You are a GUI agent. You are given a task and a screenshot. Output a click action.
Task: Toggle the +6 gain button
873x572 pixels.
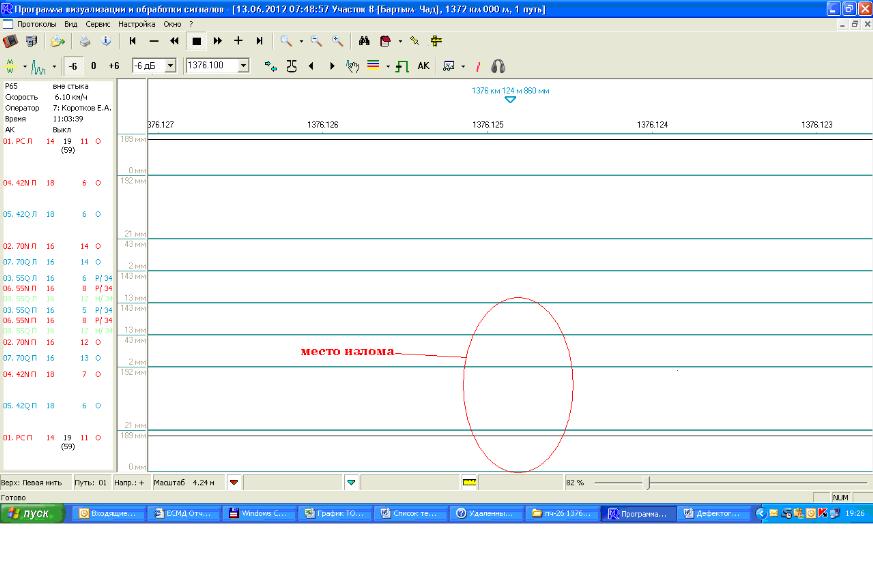click(x=114, y=66)
